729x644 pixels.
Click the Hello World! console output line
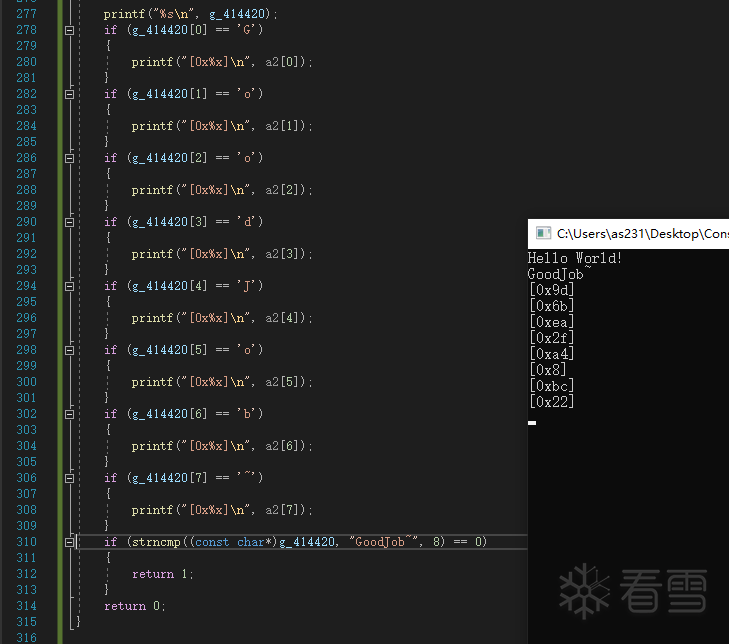[575, 258]
